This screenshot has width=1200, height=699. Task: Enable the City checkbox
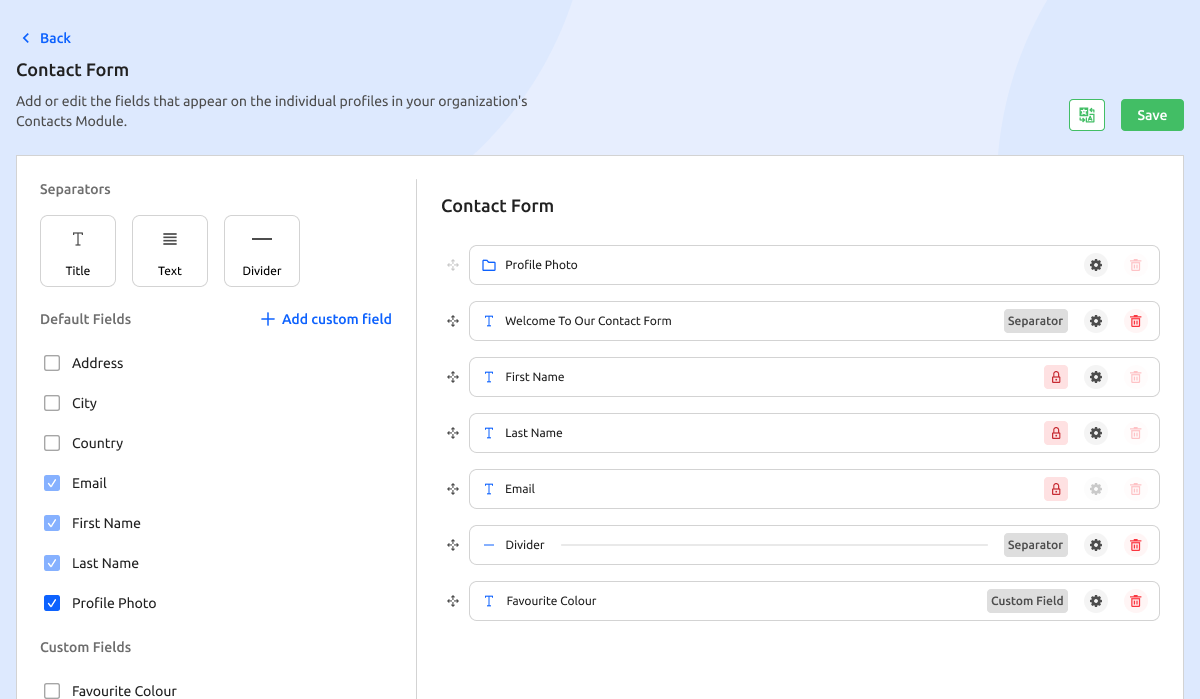coord(52,403)
